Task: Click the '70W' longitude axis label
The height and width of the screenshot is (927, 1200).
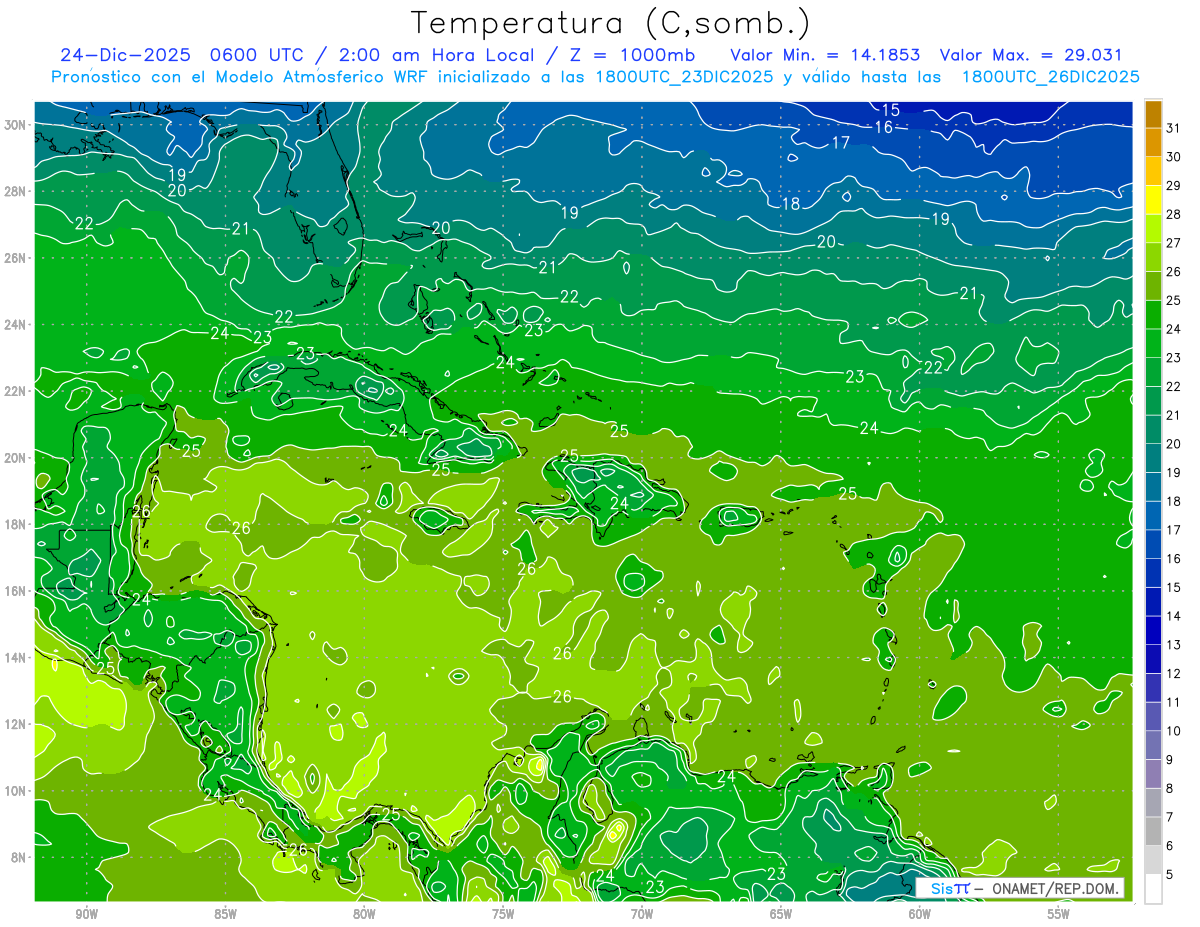Action: (642, 914)
